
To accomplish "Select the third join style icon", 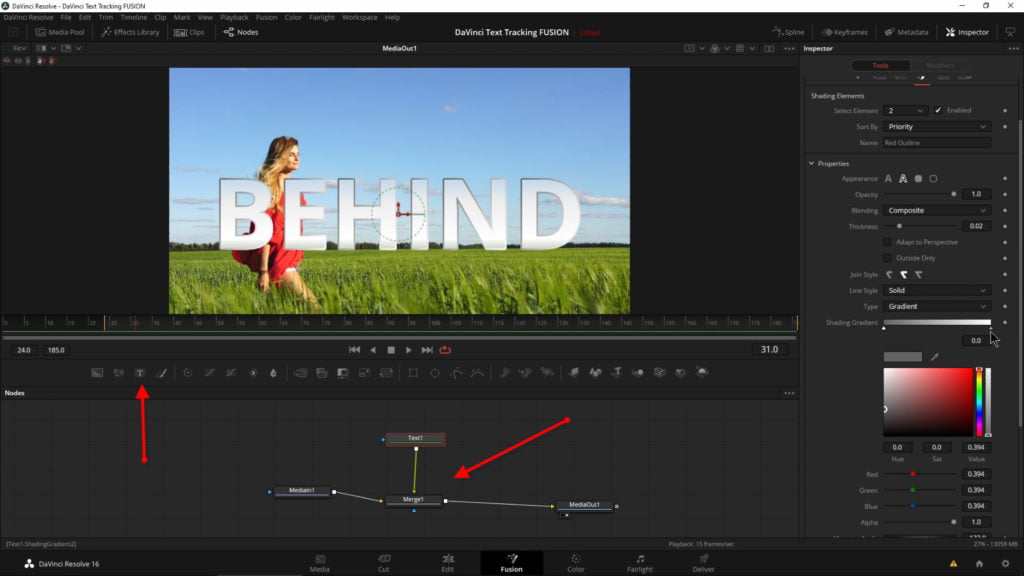I will (919, 275).
